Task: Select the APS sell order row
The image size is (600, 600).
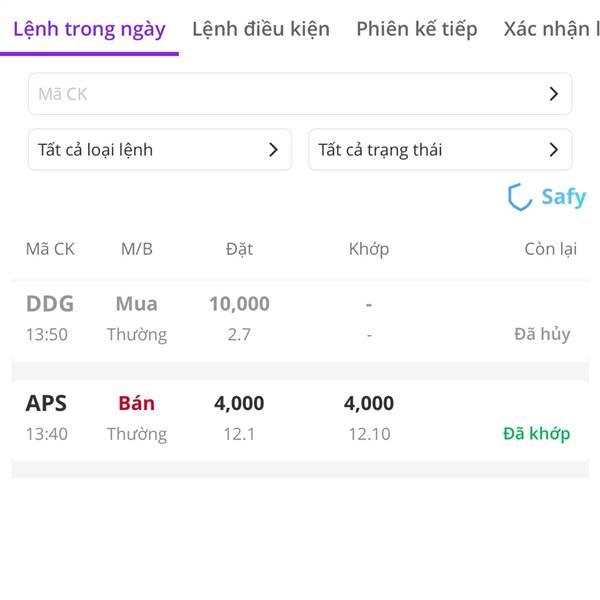Action: pyautogui.click(x=300, y=419)
